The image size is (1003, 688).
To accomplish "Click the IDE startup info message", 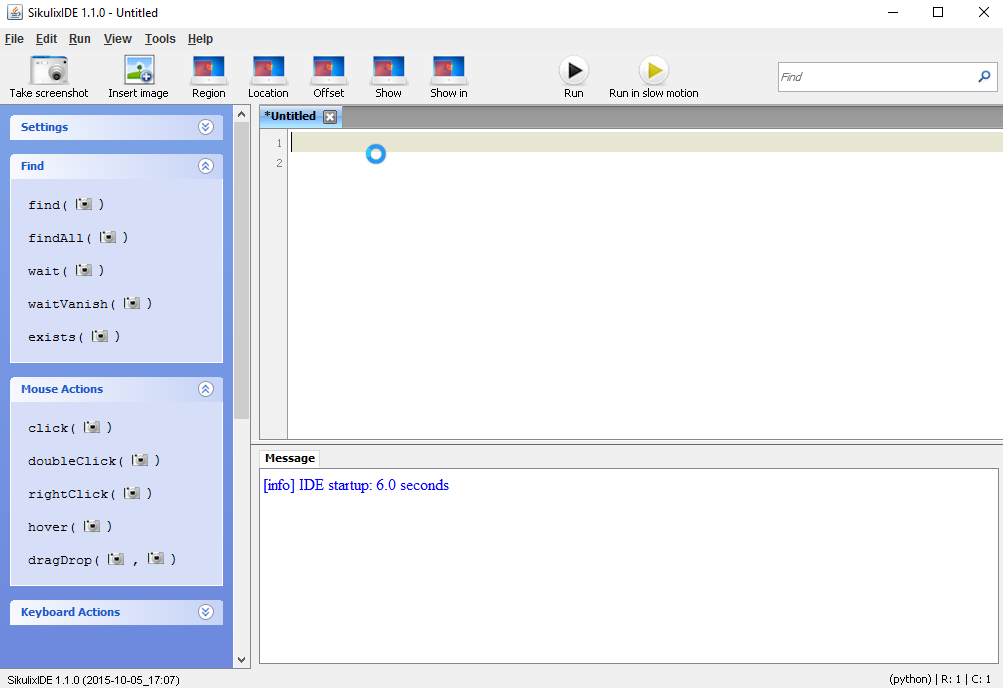I will [x=356, y=485].
